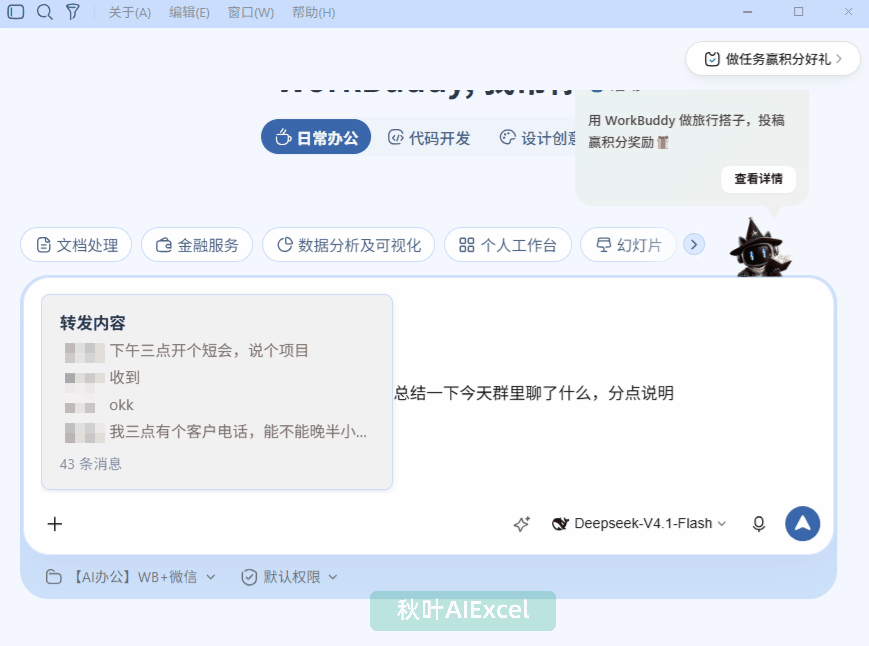Image resolution: width=869 pixels, height=646 pixels.
Task: Open the 帮助(H) menu
Action: (313, 12)
